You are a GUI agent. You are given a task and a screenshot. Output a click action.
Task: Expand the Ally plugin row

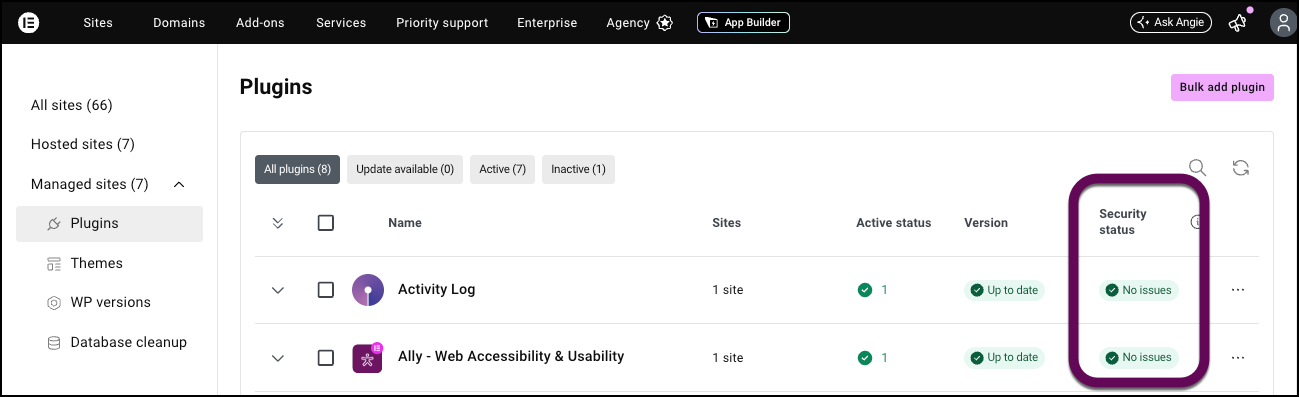tap(278, 357)
